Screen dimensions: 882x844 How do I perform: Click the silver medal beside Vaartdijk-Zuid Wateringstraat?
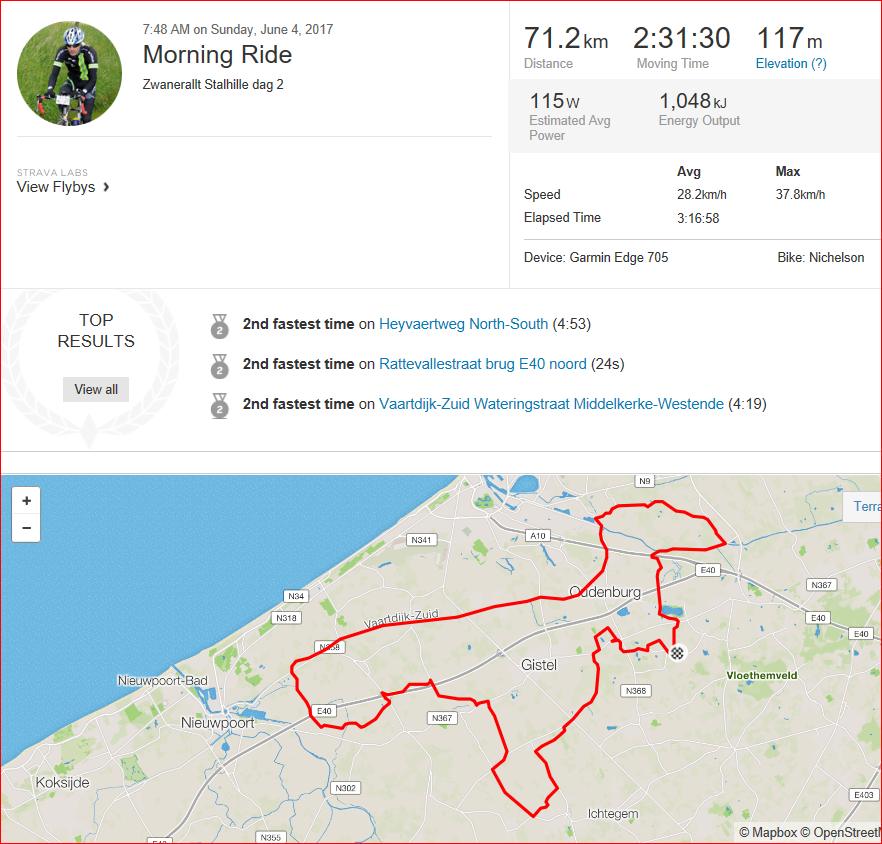pyautogui.click(x=219, y=406)
